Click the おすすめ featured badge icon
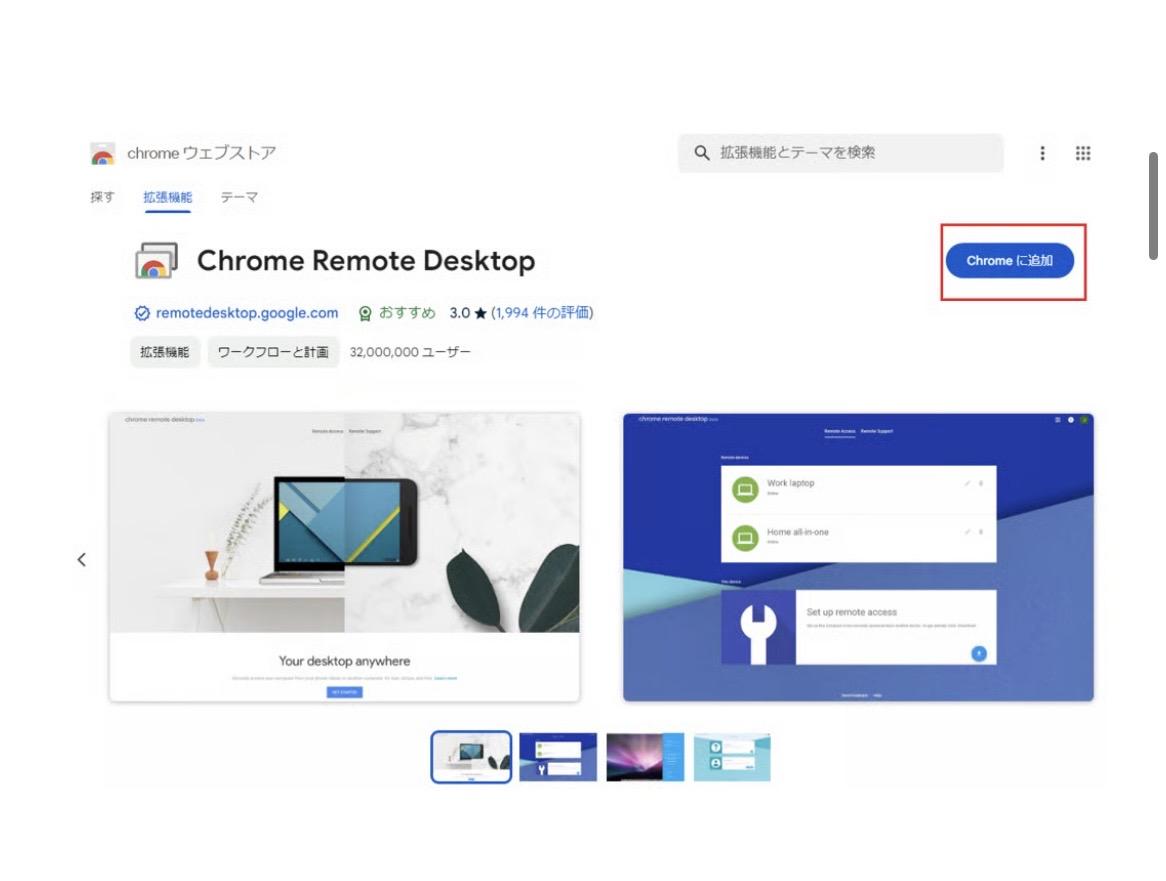 [365, 313]
